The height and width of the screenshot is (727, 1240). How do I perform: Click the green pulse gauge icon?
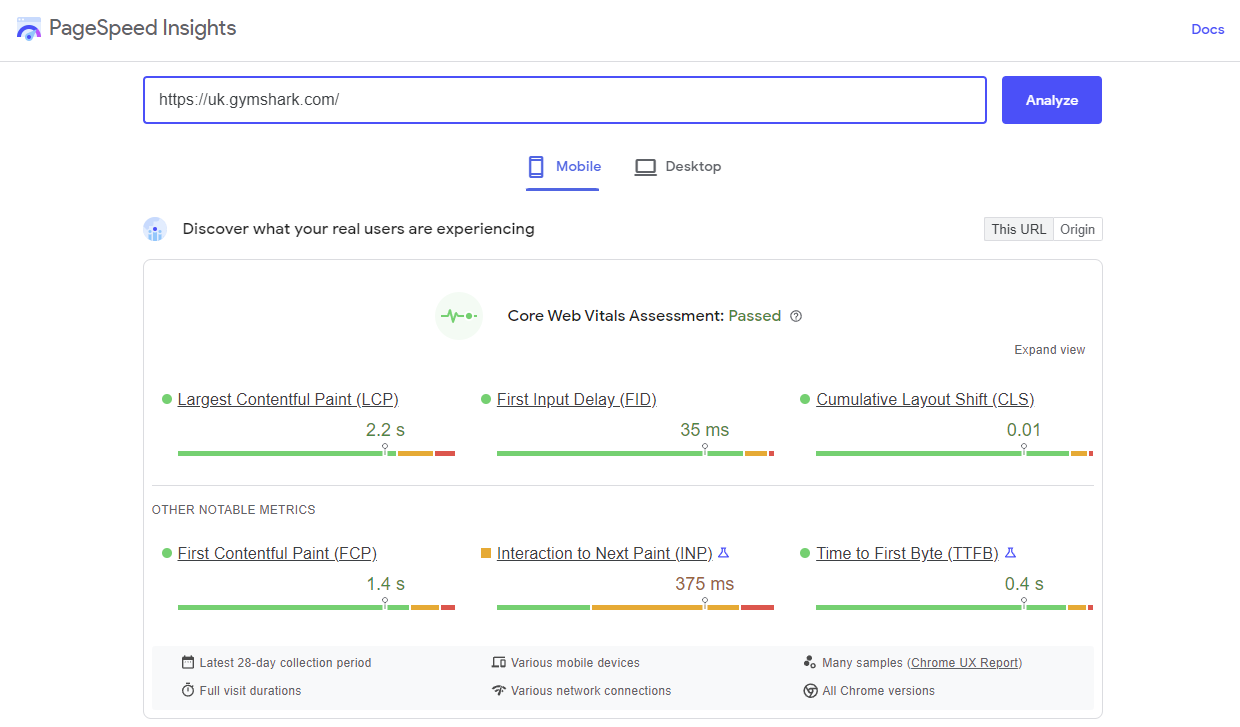tap(458, 315)
